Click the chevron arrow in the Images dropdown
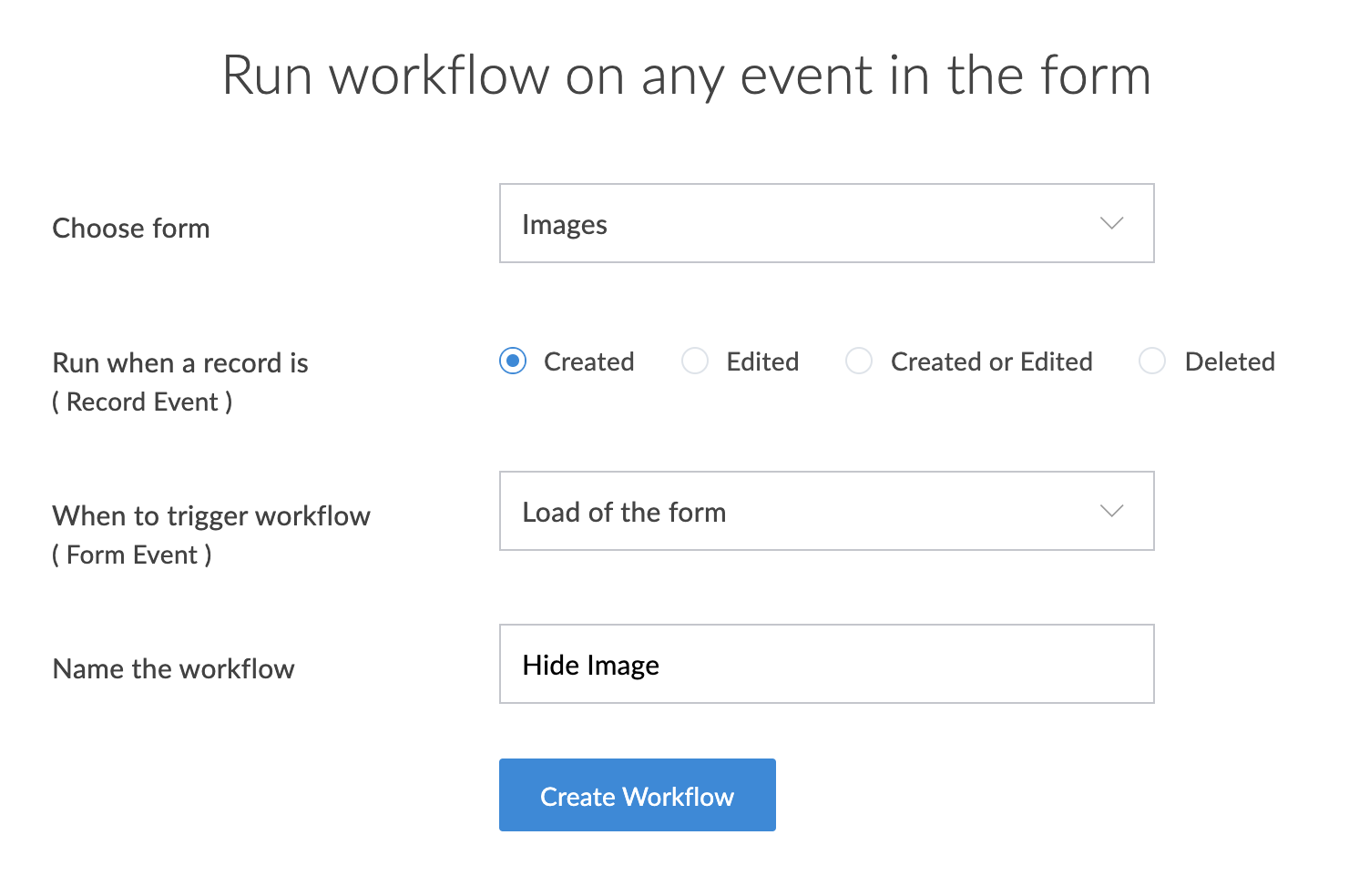 (x=1111, y=224)
